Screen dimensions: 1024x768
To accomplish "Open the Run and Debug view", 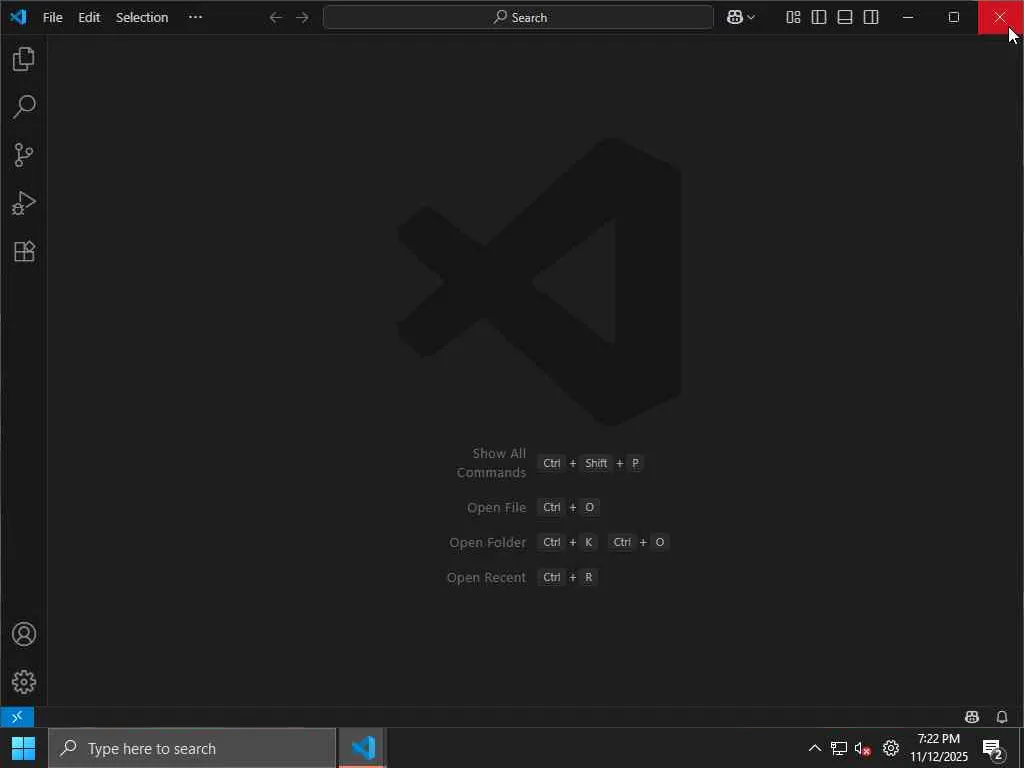I will pyautogui.click(x=24, y=203).
